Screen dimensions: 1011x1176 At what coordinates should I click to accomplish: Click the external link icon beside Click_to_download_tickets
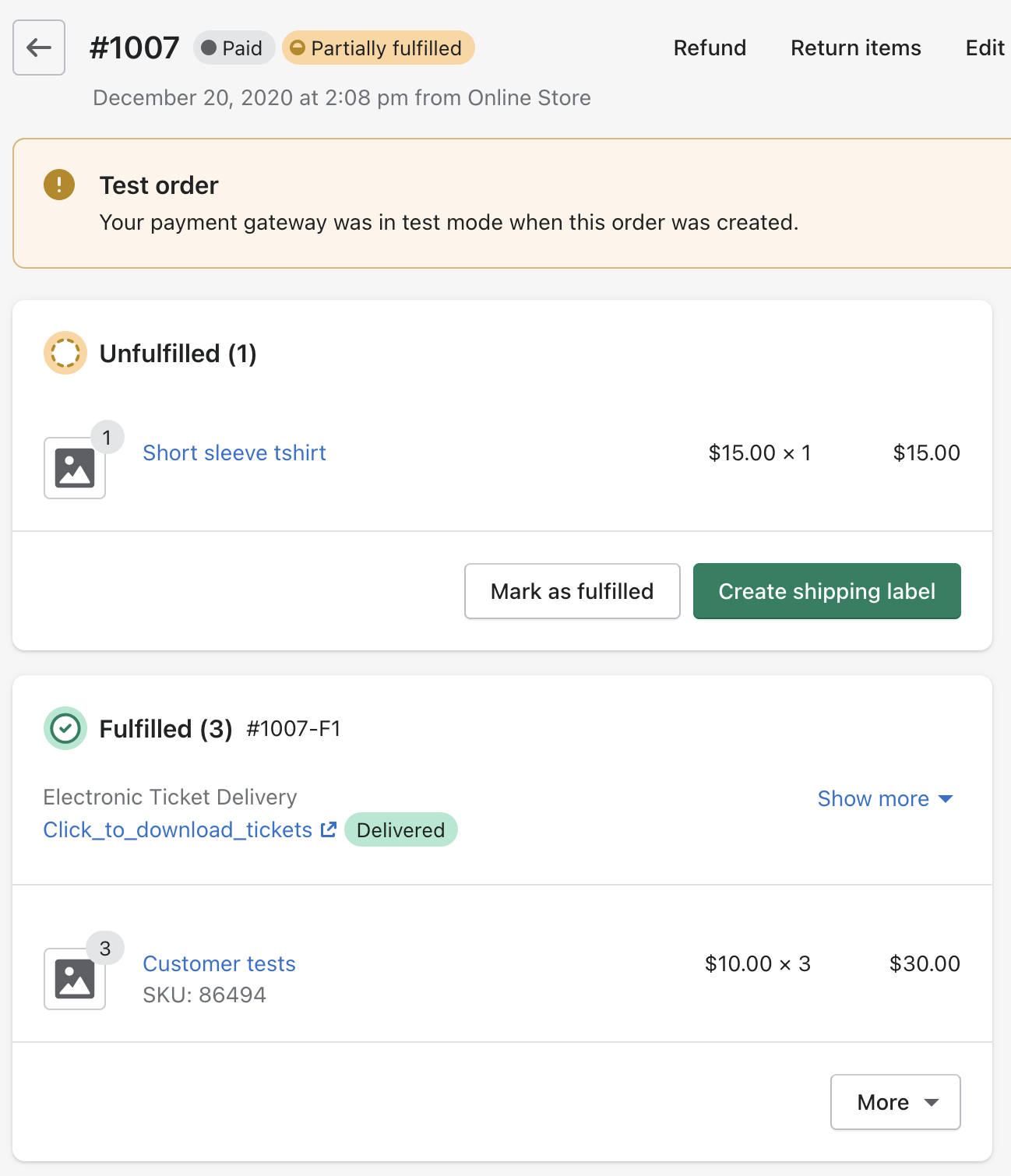click(329, 829)
